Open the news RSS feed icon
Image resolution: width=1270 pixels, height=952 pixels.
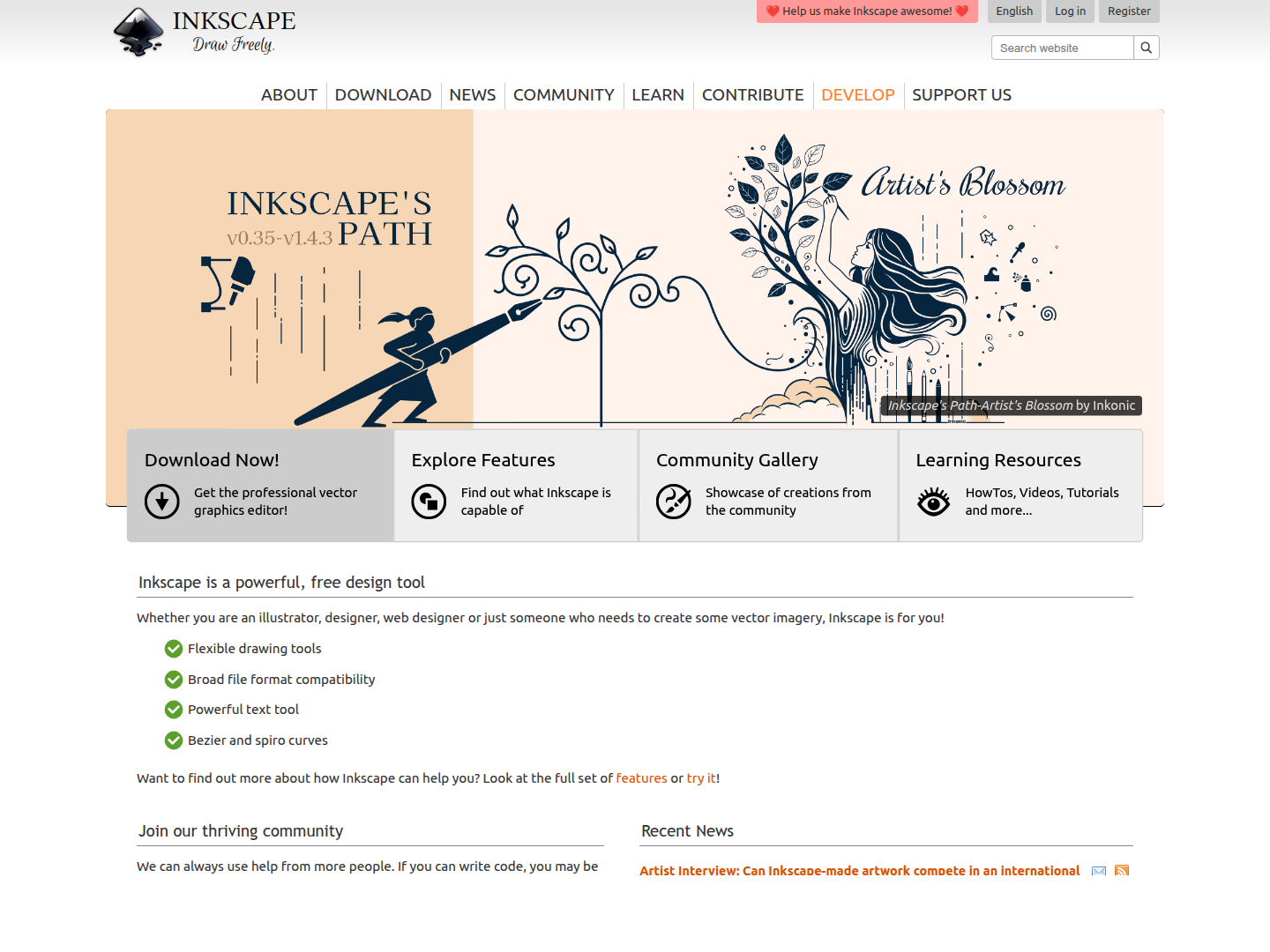click(1122, 871)
